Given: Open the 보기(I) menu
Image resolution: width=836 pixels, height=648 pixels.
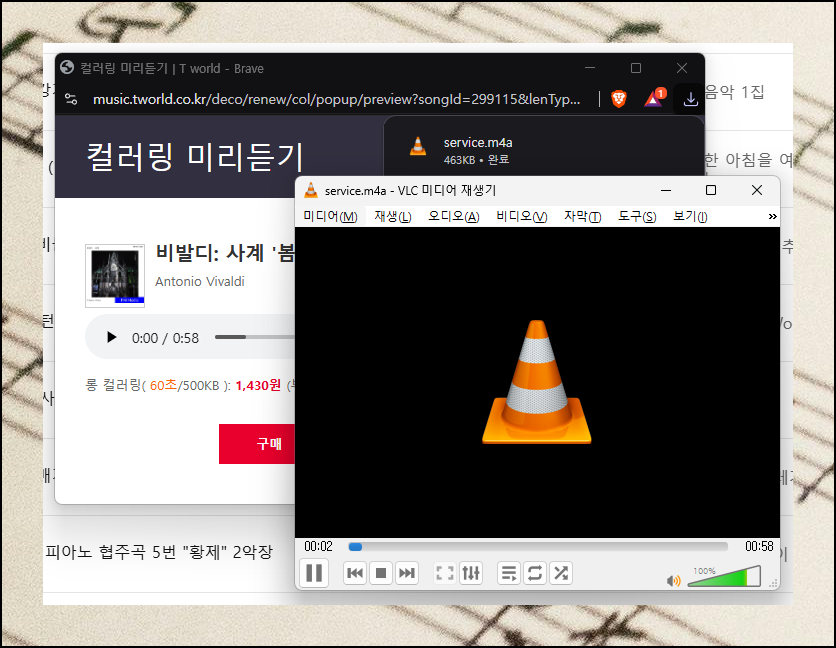Looking at the screenshot, I should [x=690, y=217].
